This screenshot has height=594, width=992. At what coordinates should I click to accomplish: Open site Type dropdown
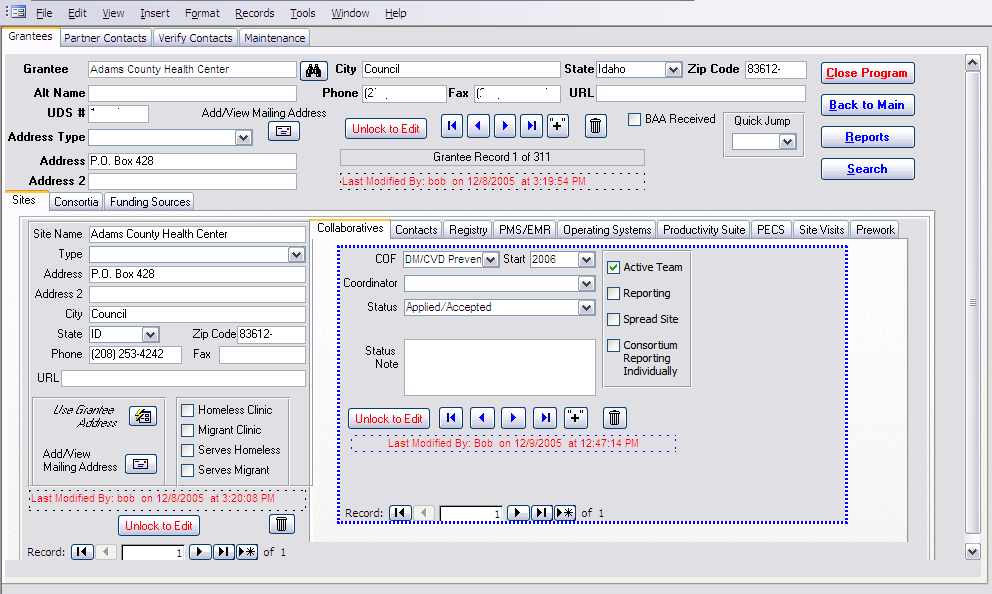tap(296, 254)
